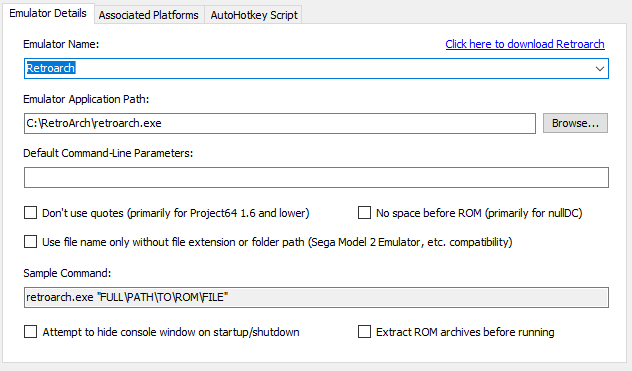Image resolution: width=632 pixels, height=371 pixels.
Task: Enable Attempt to hide console window
Action: [31, 331]
